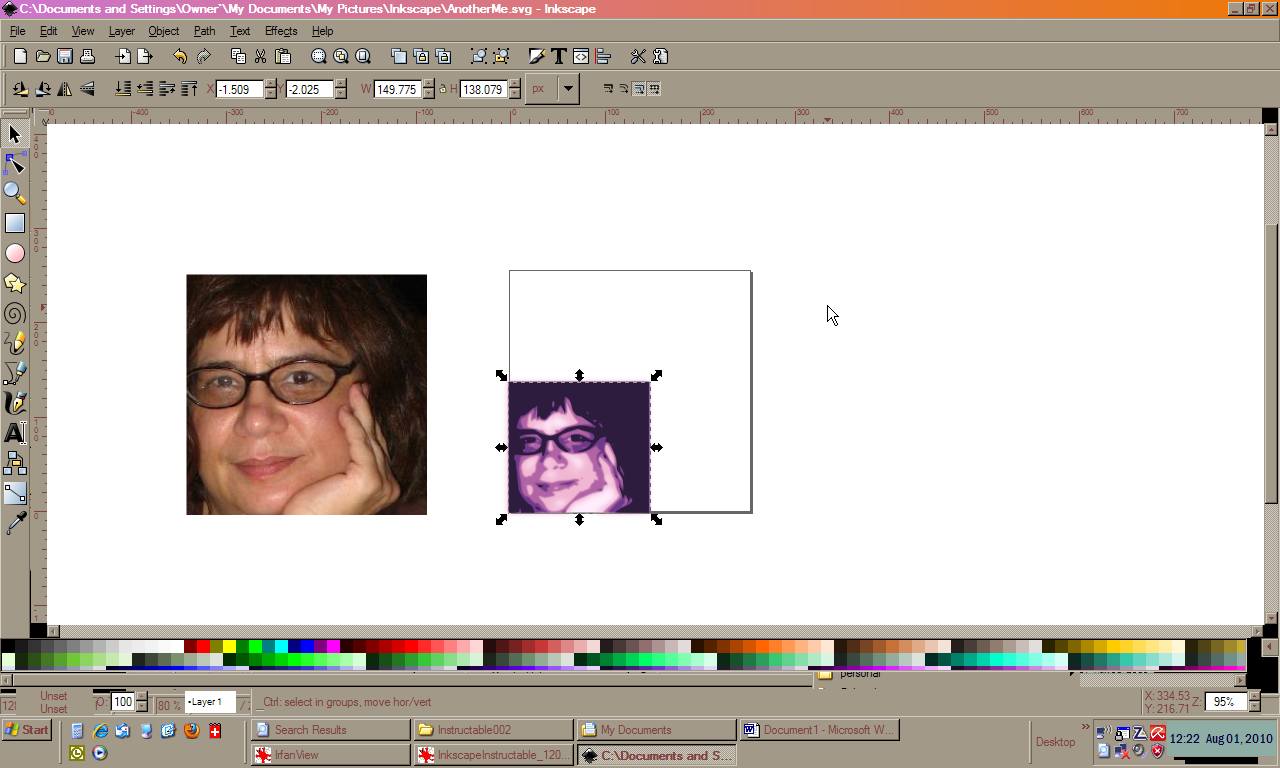Increase the W width spinner

coord(429,84)
